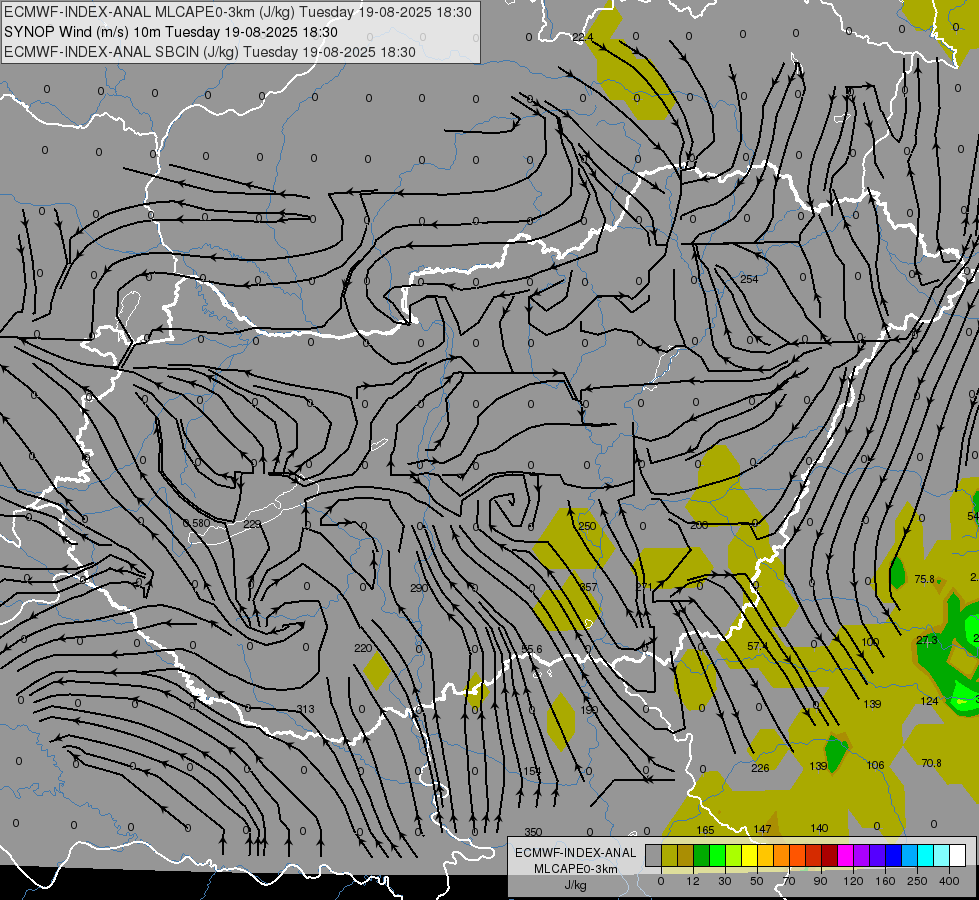Click the '57.4' map value
The width and height of the screenshot is (979, 900).
pos(757,646)
